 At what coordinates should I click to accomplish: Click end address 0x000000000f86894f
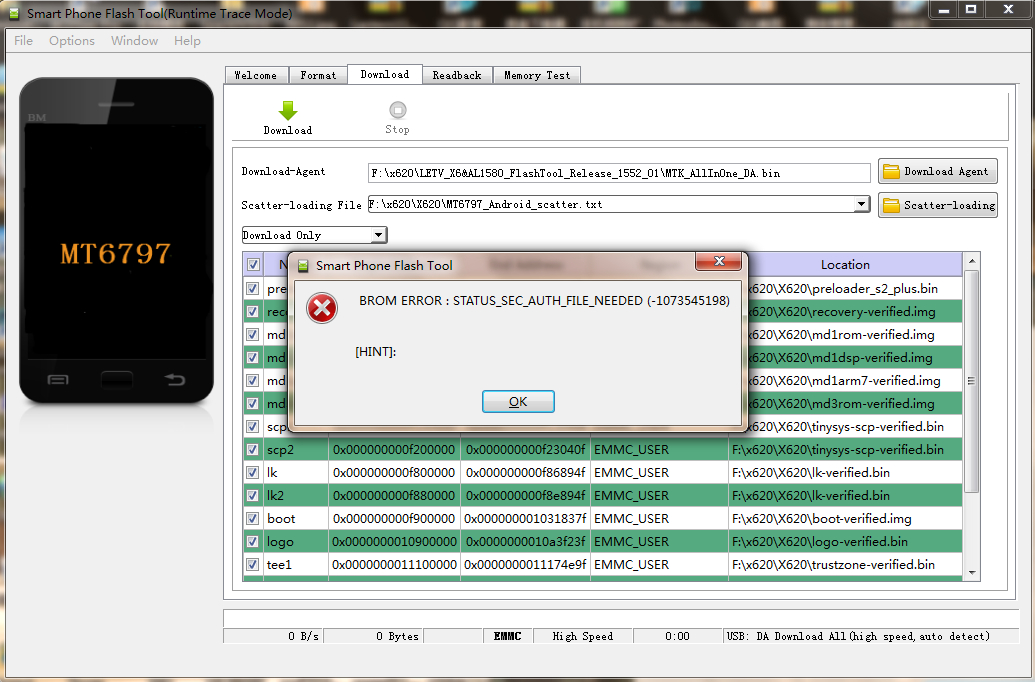click(x=525, y=473)
